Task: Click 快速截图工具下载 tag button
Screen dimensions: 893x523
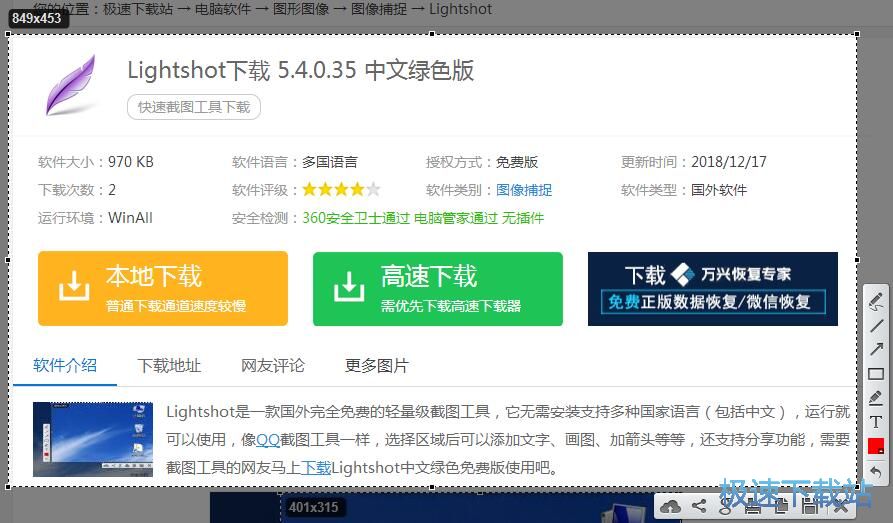Action: pyautogui.click(x=194, y=107)
